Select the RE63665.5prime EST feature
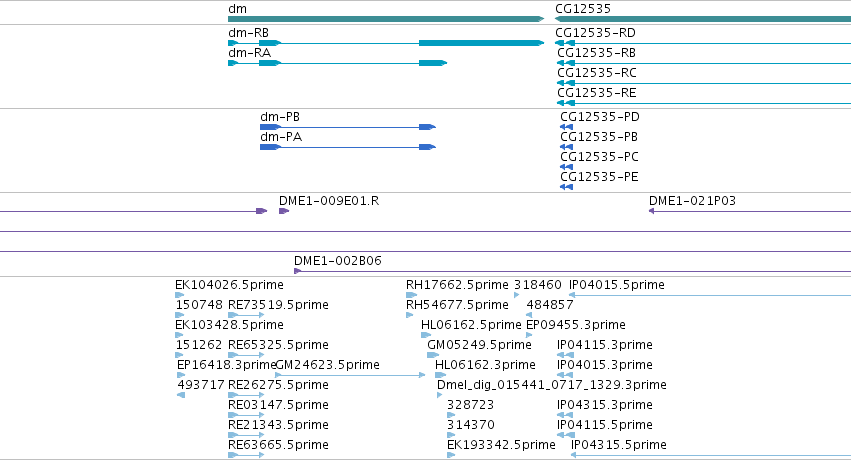 246,455
